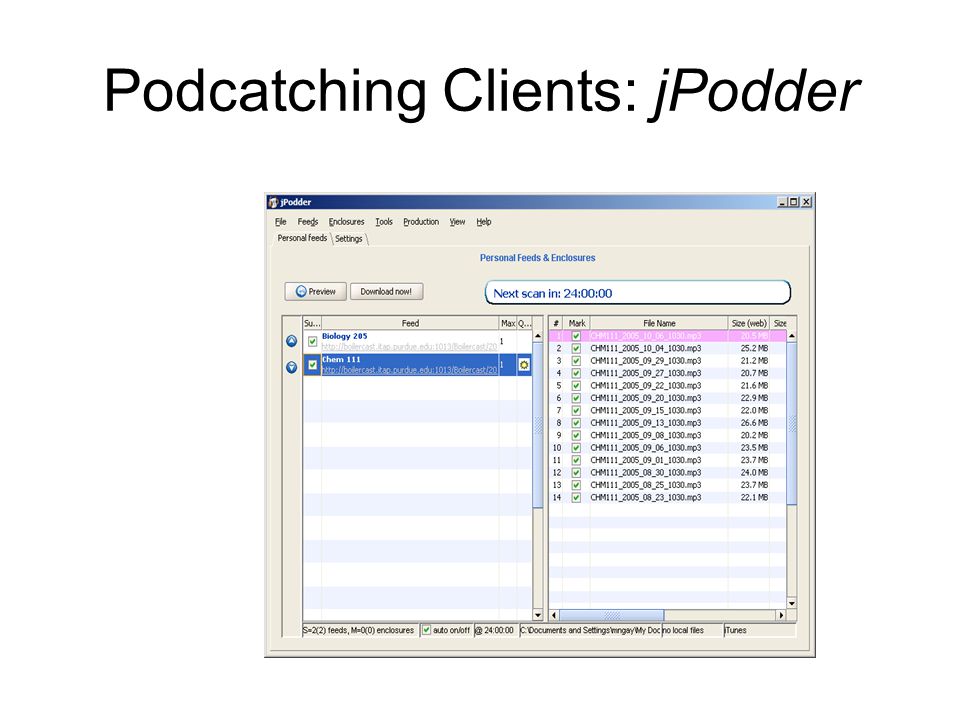This screenshot has height=720, width=960.
Task: Click the Documents and Settings path status entry
Action: [590, 630]
